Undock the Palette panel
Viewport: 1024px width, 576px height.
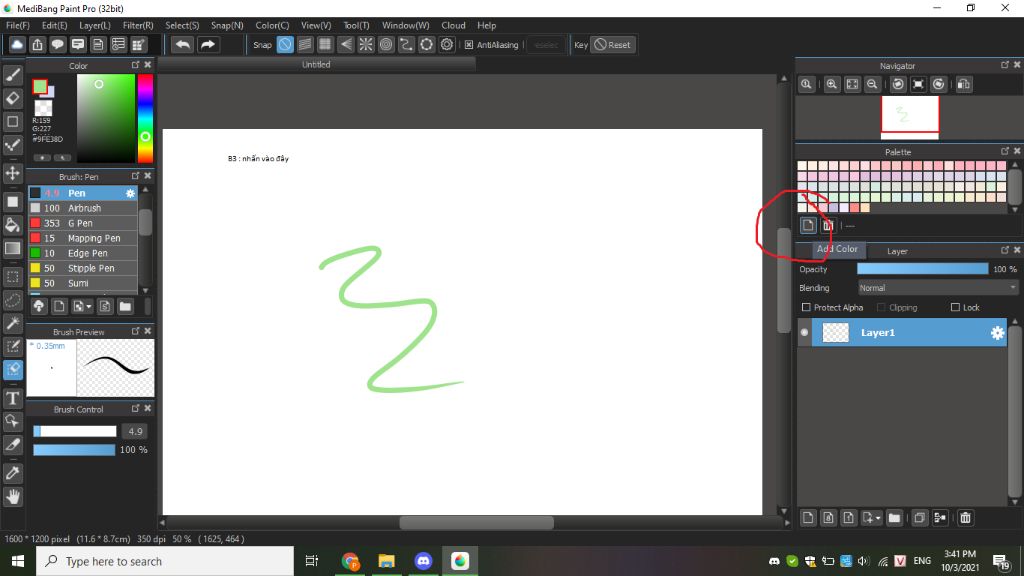[x=1004, y=151]
